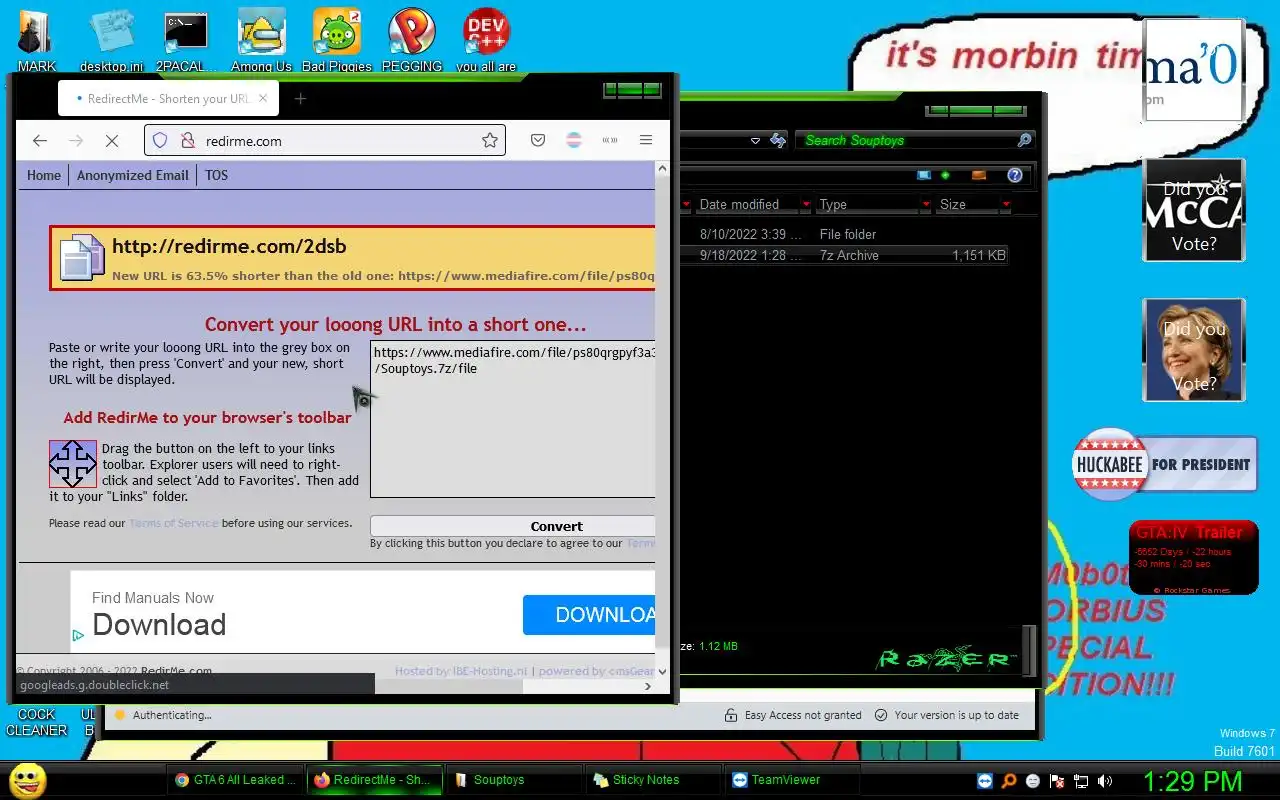
Task: Click the striped flag extension icon
Action: coord(574,141)
